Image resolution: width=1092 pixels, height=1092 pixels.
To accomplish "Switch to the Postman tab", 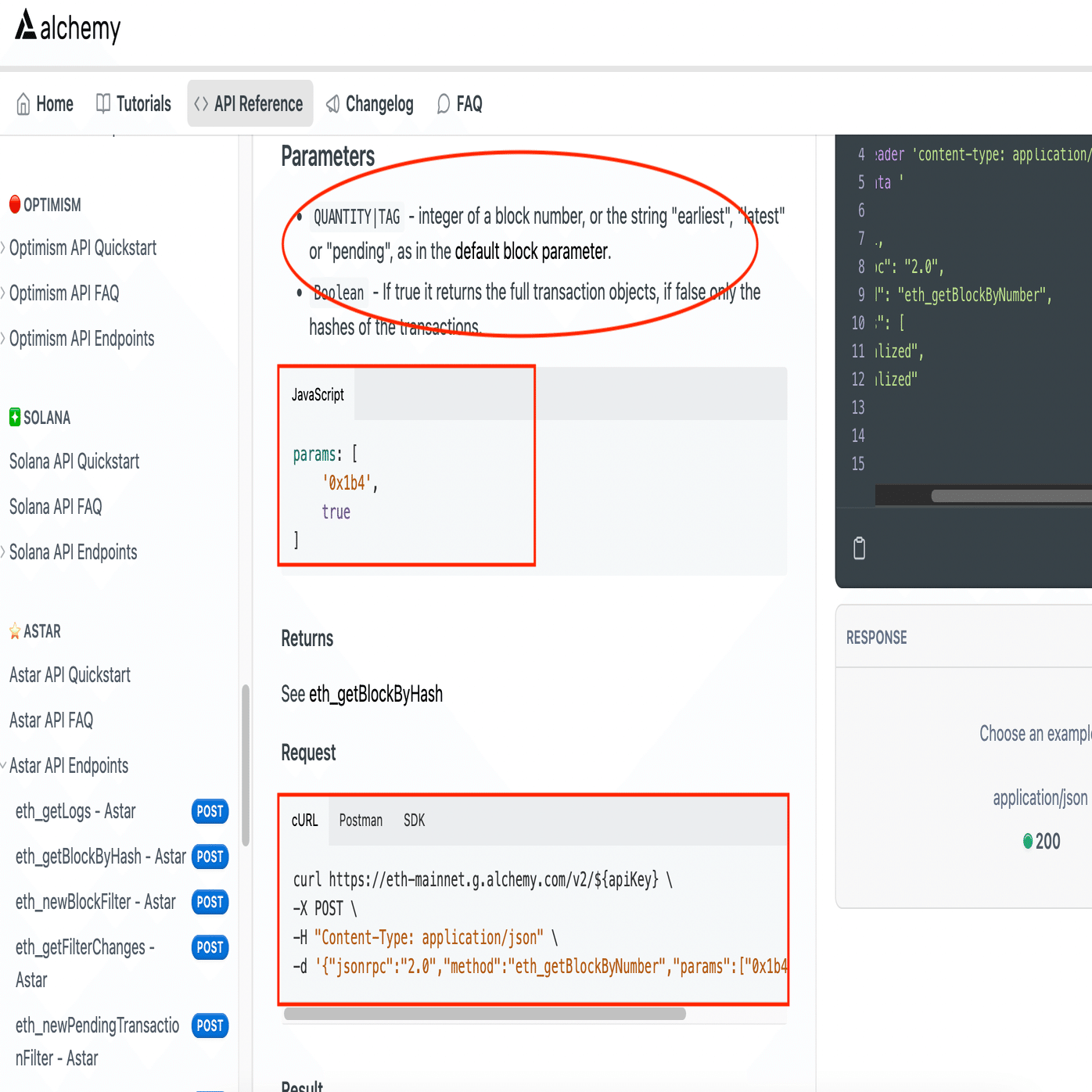I will click(360, 821).
